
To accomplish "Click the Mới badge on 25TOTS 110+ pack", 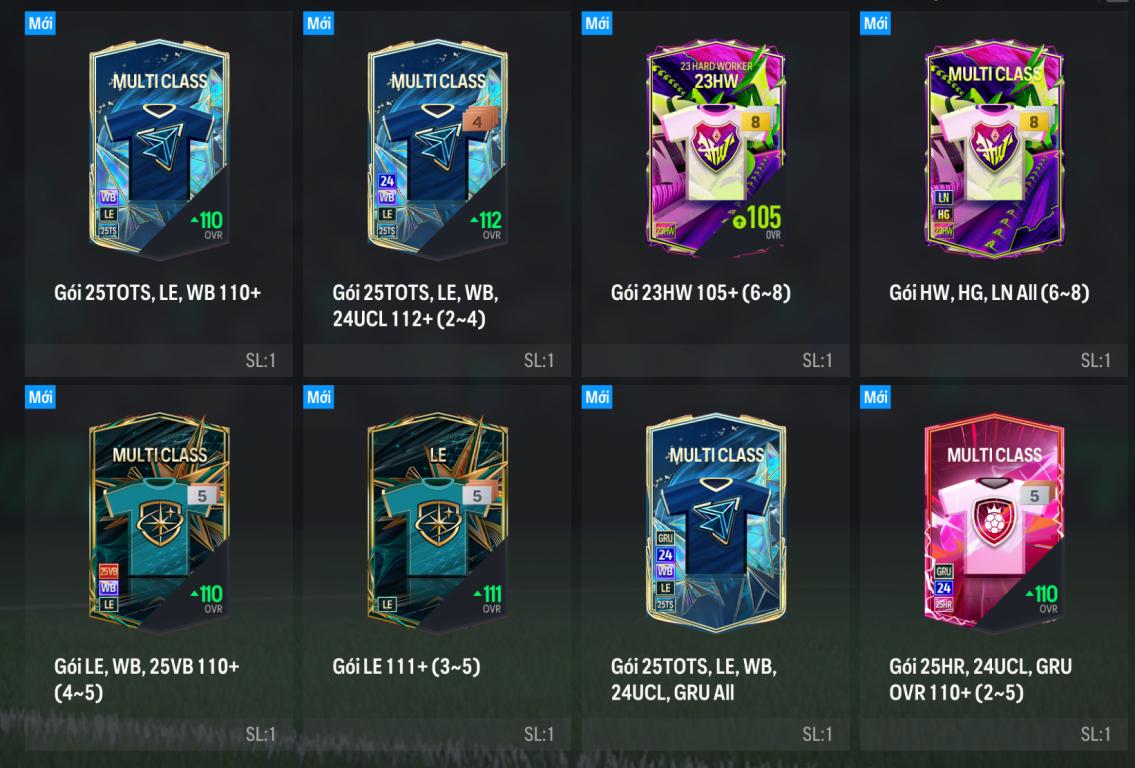I will point(41,23).
